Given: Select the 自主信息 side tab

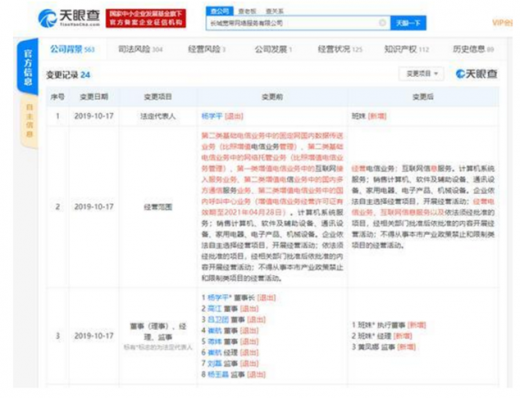Looking at the screenshot, I should coord(29,121).
